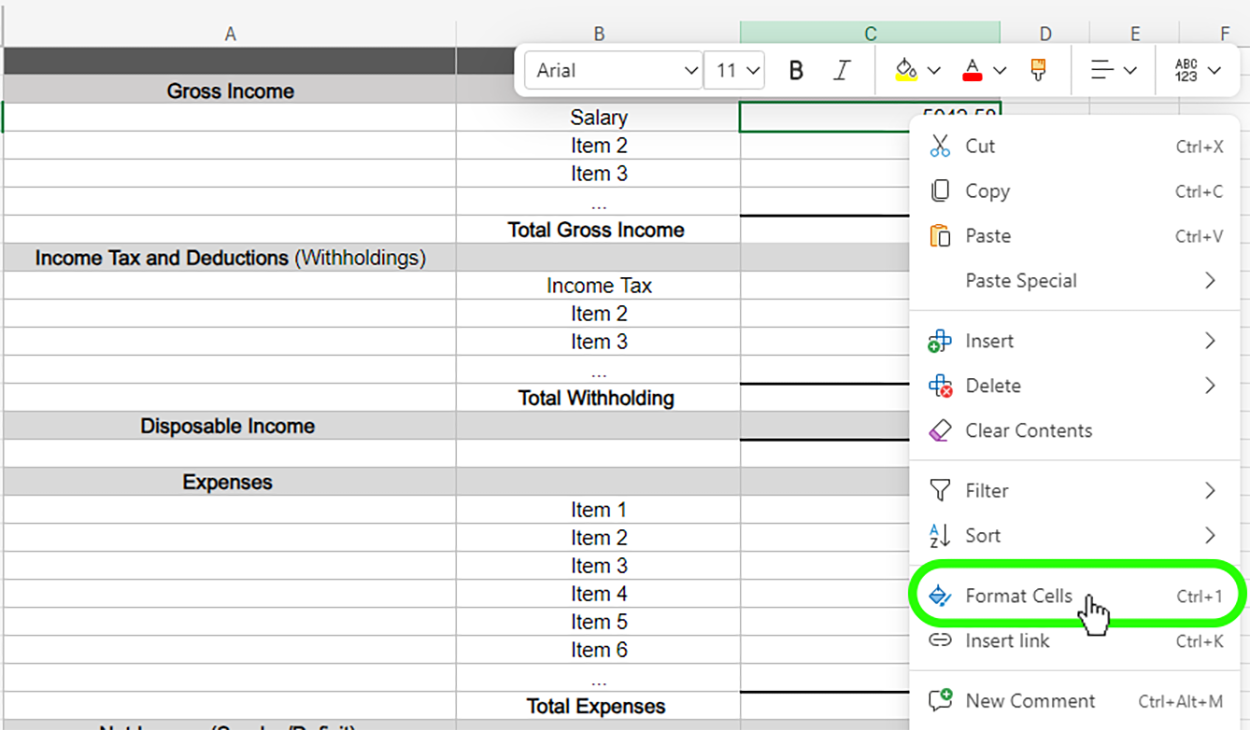Click the Delete icon in context menu
The height and width of the screenshot is (730, 1250).
coord(940,386)
